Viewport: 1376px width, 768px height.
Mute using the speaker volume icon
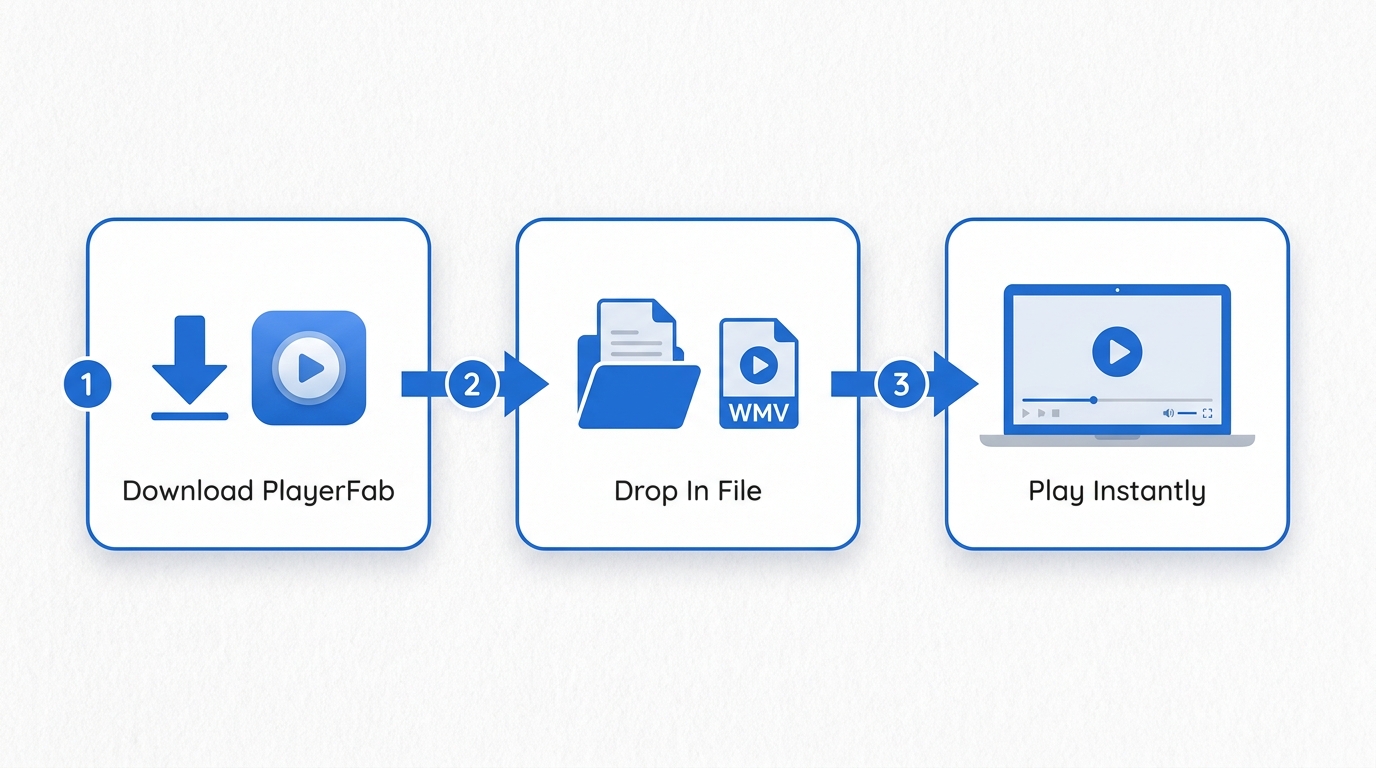[1168, 413]
